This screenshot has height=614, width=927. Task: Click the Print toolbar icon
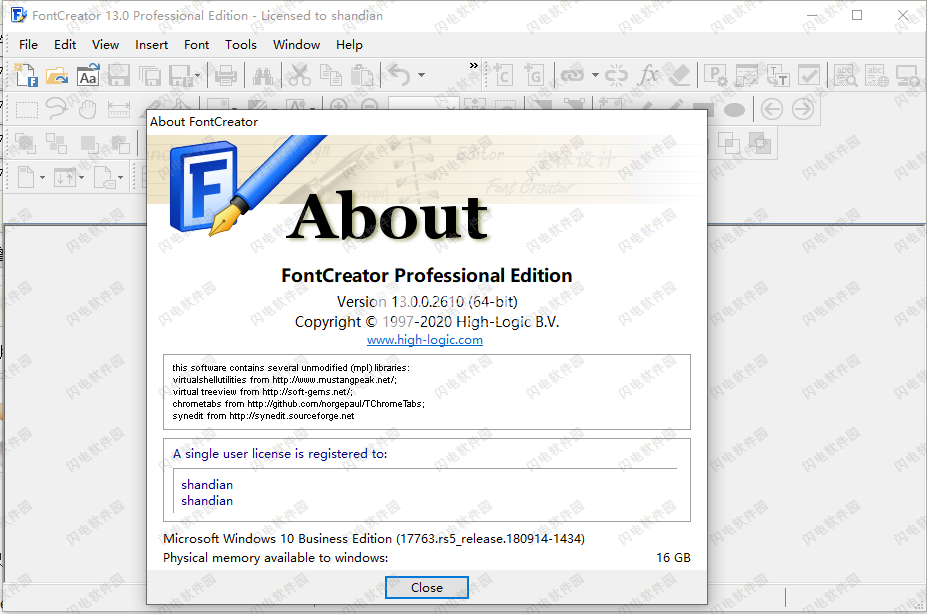[226, 75]
